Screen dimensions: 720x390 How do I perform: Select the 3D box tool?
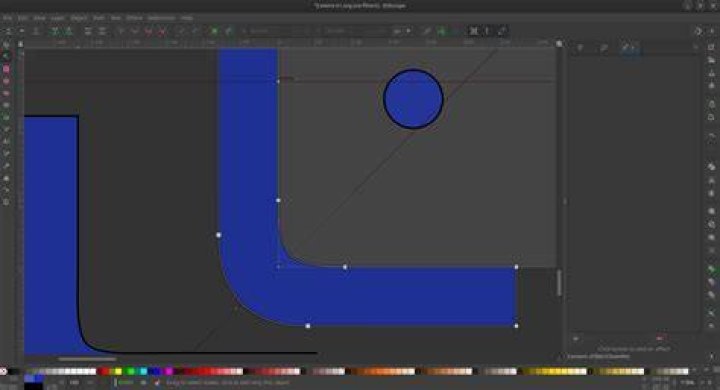(x=6, y=105)
